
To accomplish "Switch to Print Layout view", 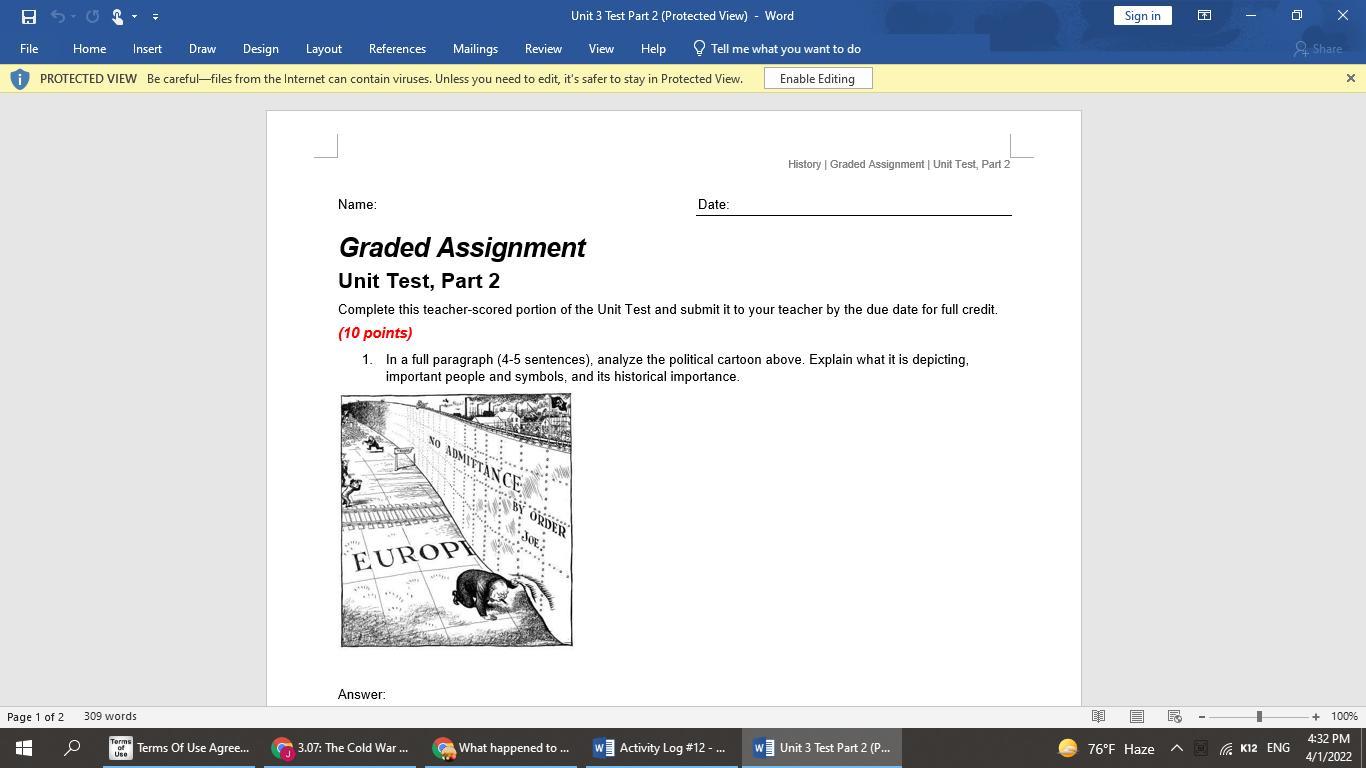I will 1136,717.
